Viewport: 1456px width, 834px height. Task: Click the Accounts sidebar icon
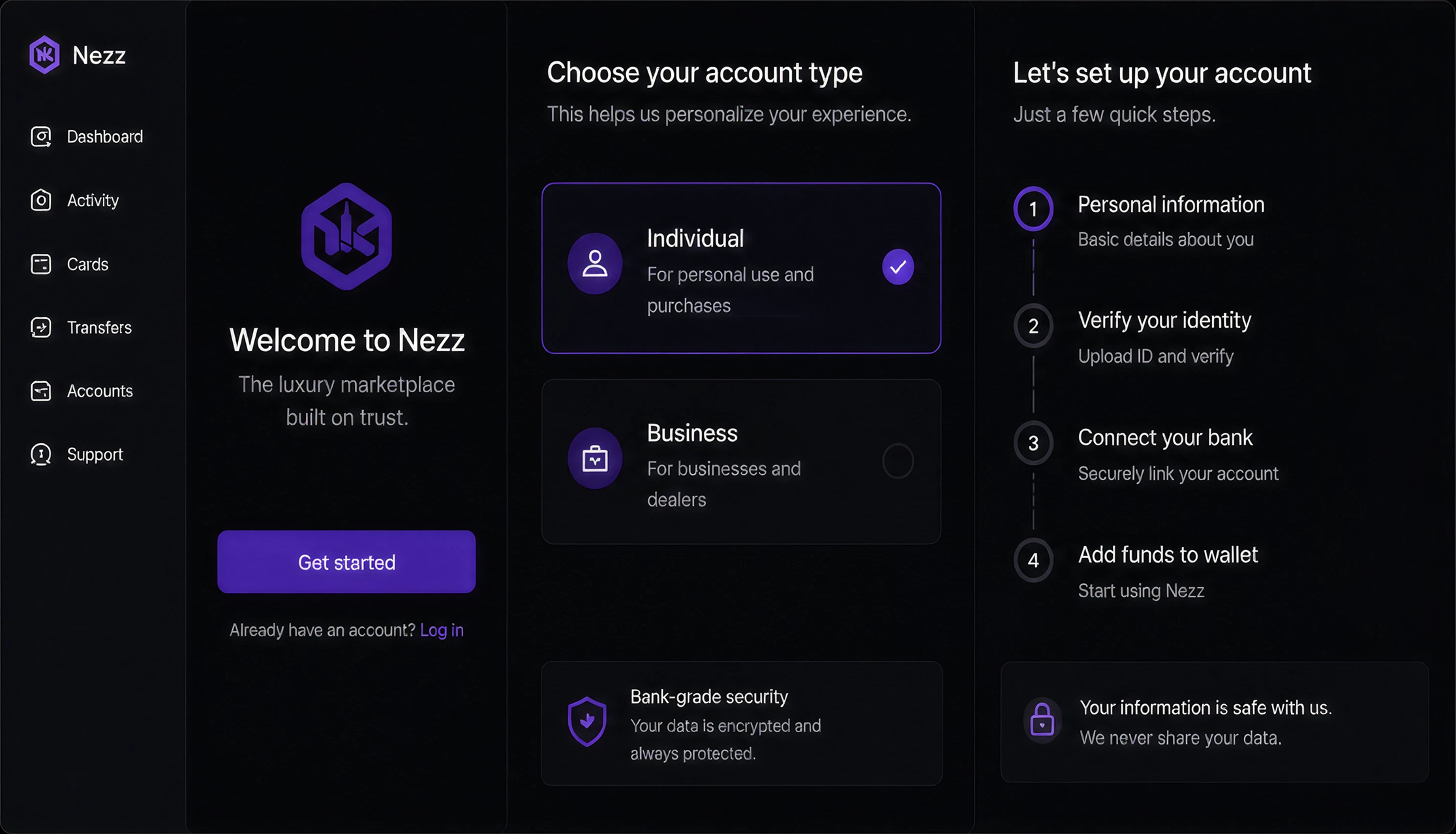[41, 391]
